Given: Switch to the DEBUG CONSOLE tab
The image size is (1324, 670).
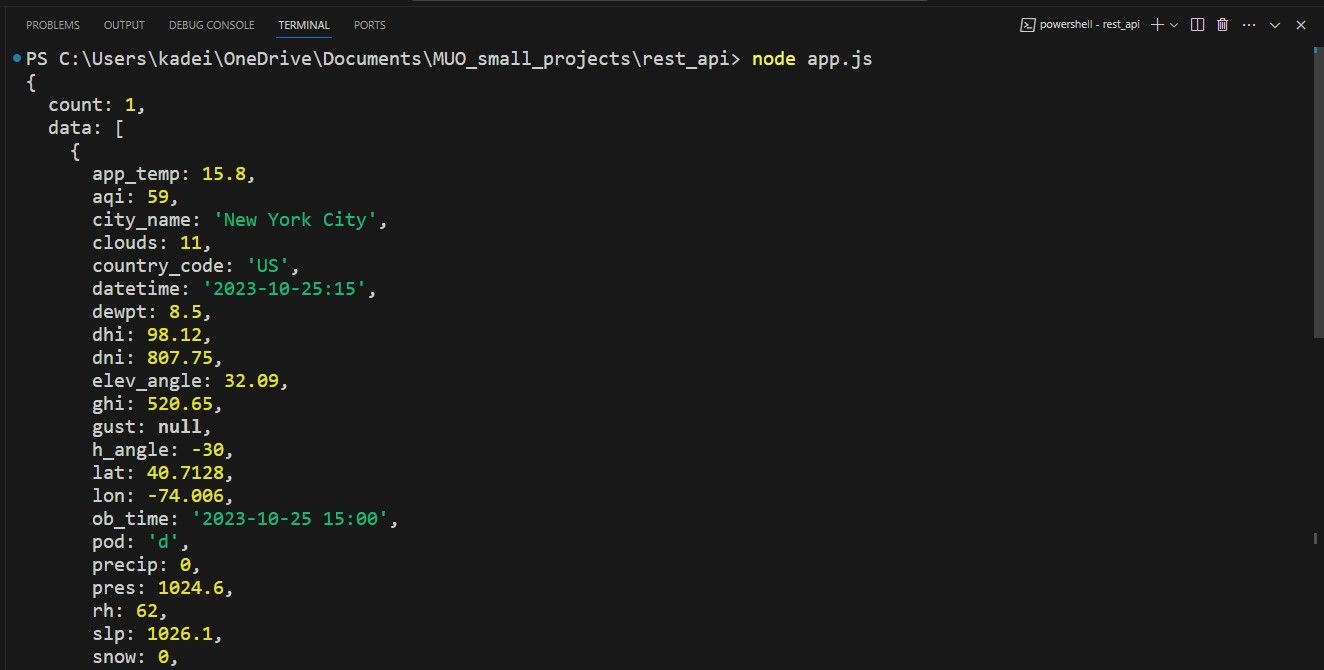Looking at the screenshot, I should tap(211, 24).
